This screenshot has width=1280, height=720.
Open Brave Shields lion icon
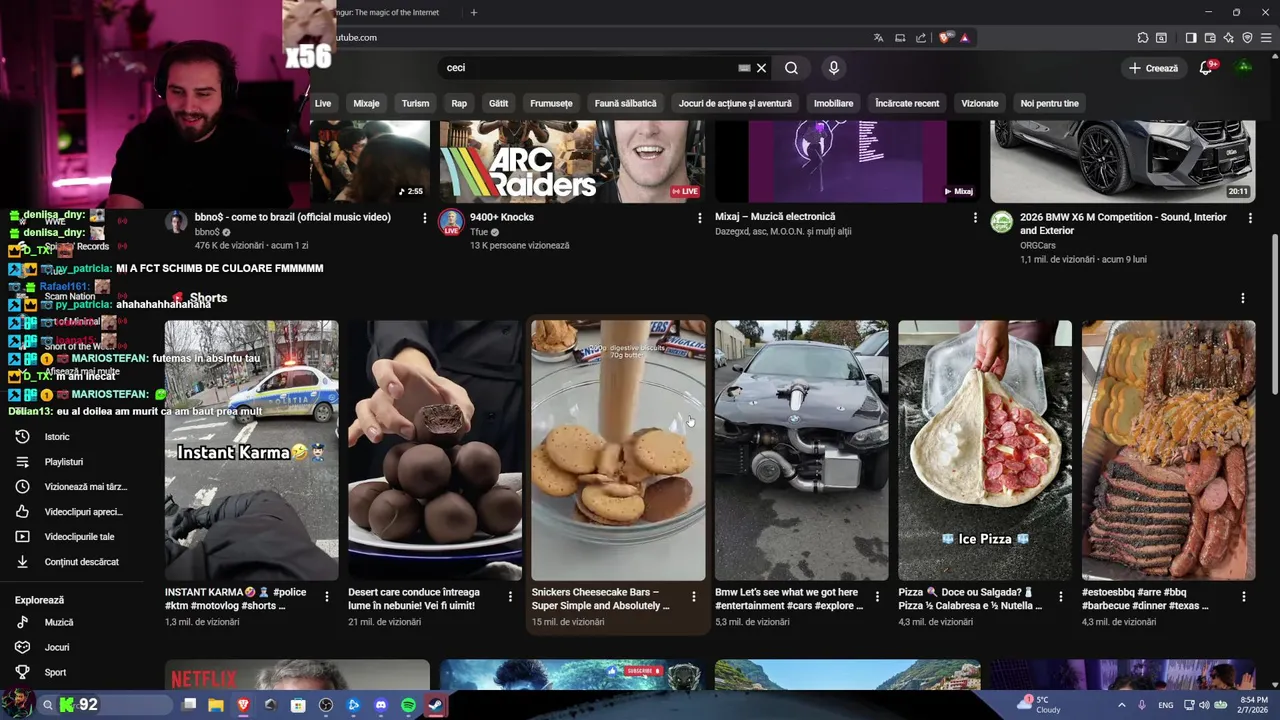[x=944, y=38]
